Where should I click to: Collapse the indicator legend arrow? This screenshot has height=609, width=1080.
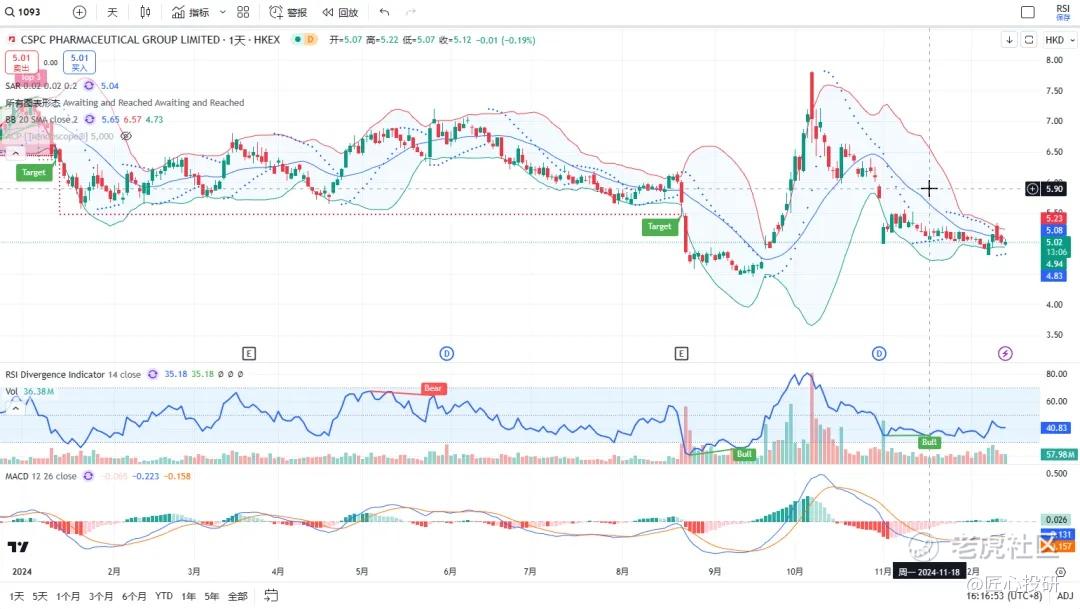15,153
